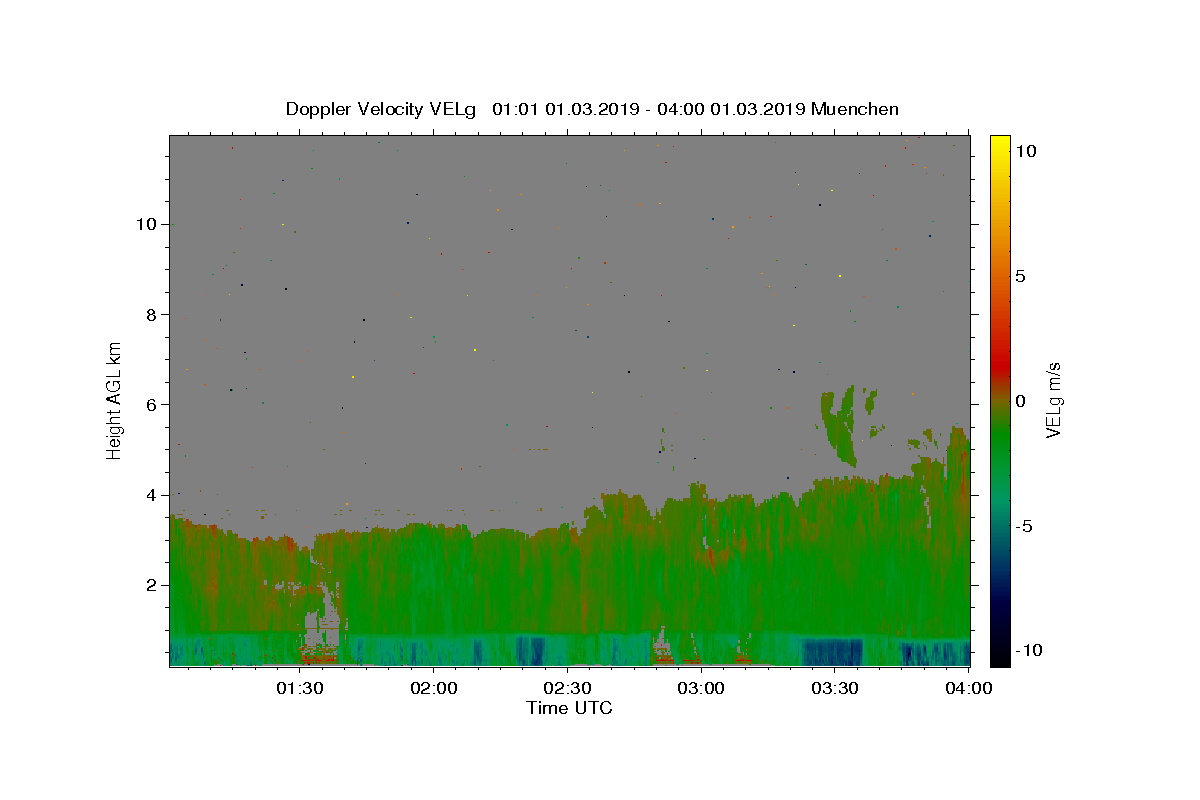Click the 04:00 time tick label
1200x800 pixels.
point(968,688)
